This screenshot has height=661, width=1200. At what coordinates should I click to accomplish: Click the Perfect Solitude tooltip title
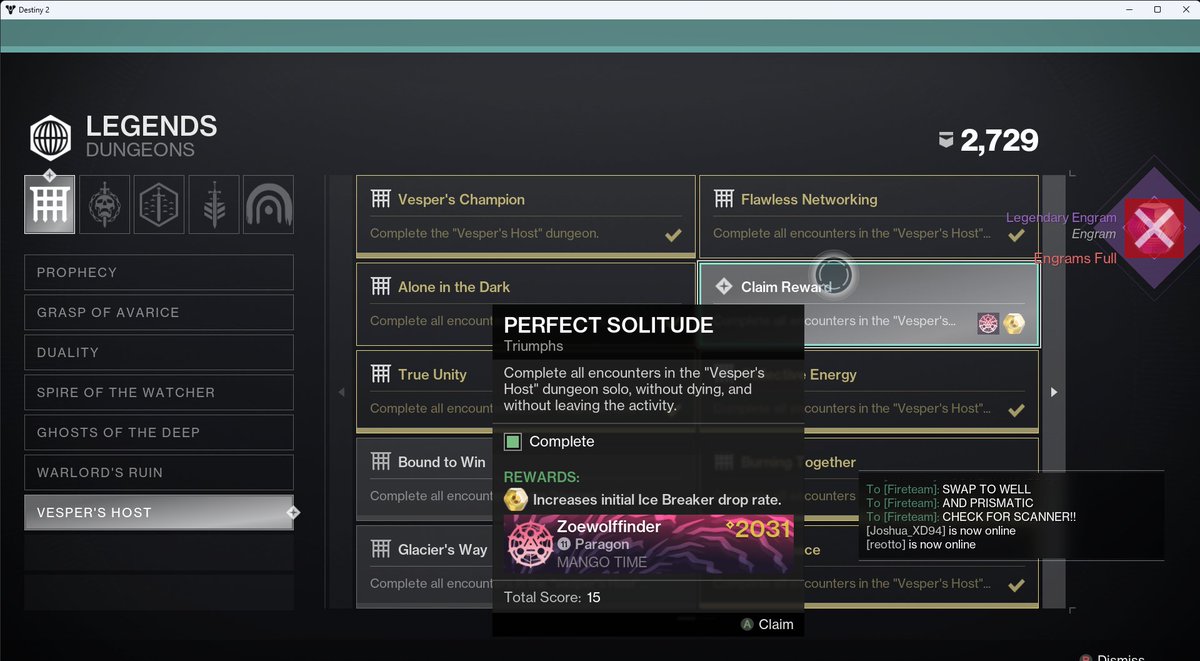tap(608, 325)
